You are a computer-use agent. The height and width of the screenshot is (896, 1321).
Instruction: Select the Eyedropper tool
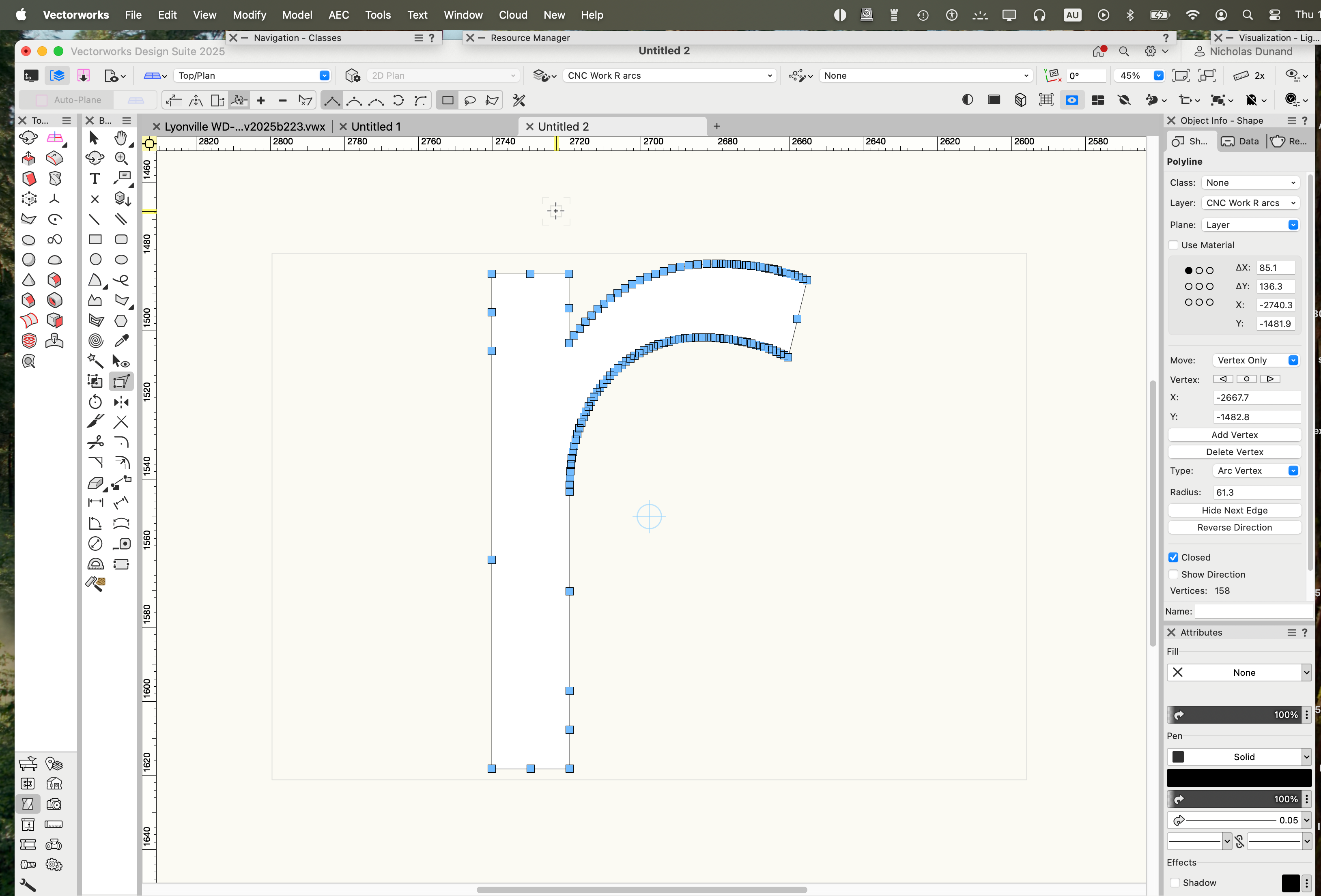tap(121, 341)
